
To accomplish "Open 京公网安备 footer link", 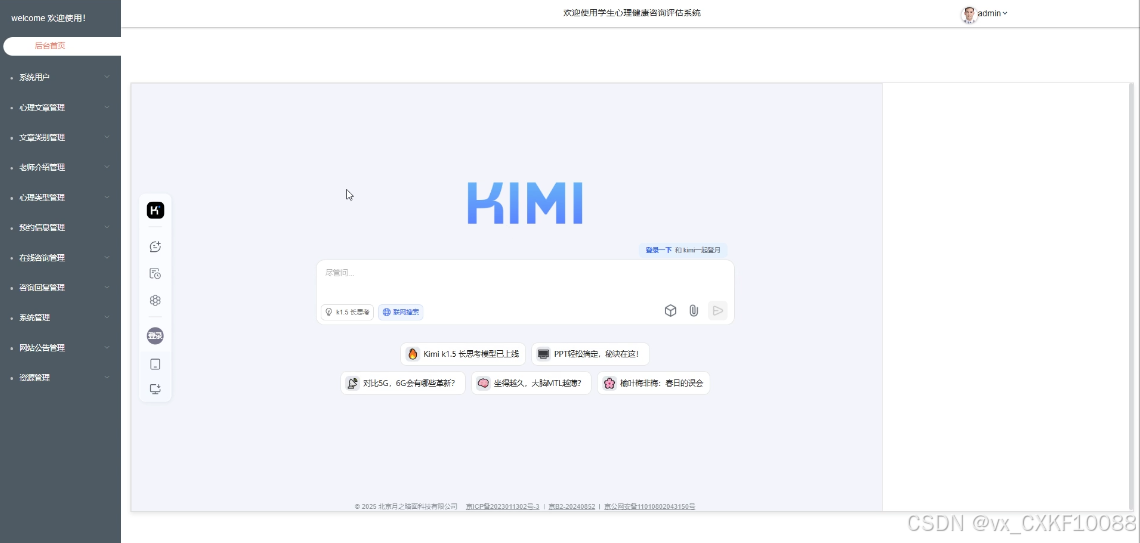I will point(649,507).
